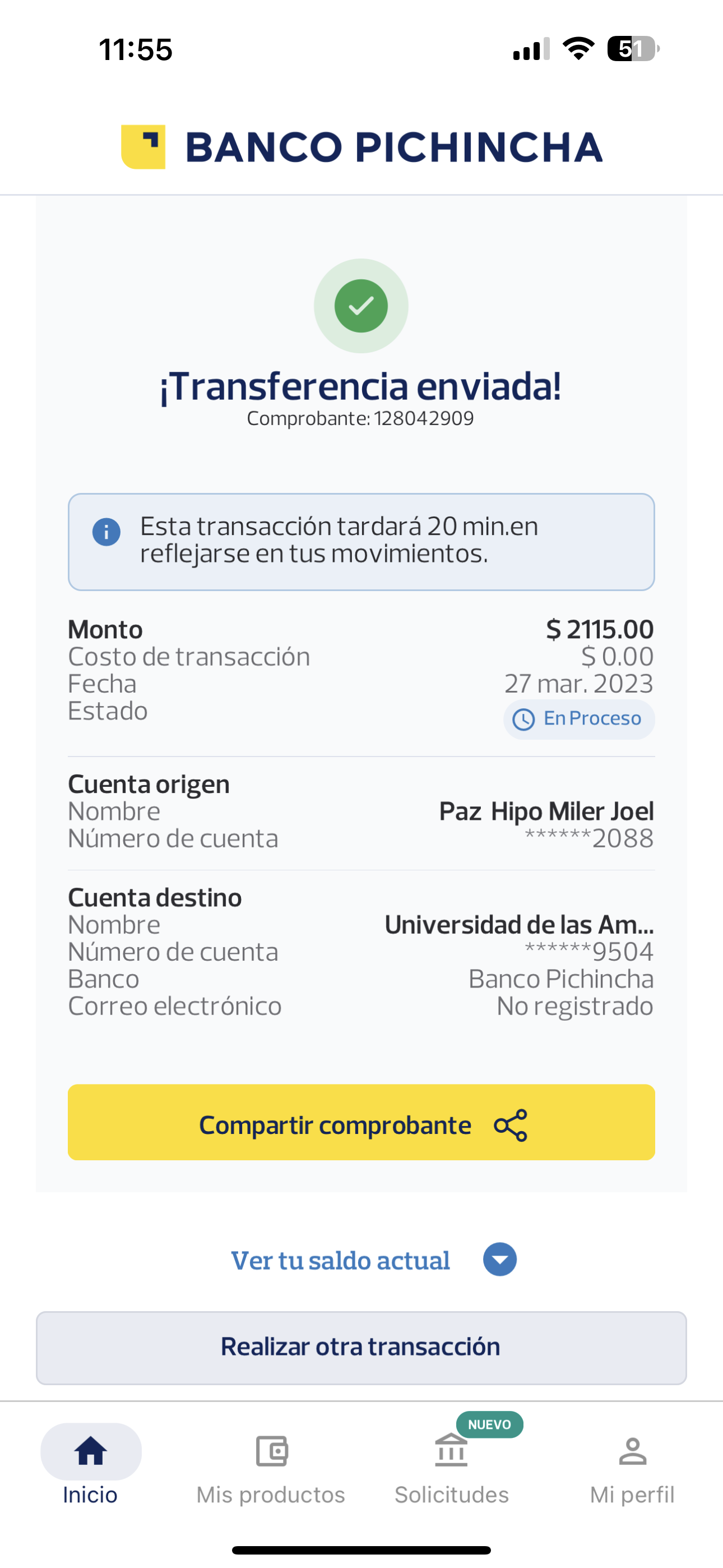Screen dimensions: 723x1568
Task: Tap the Solicitudes bank building icon
Action: tap(451, 1451)
